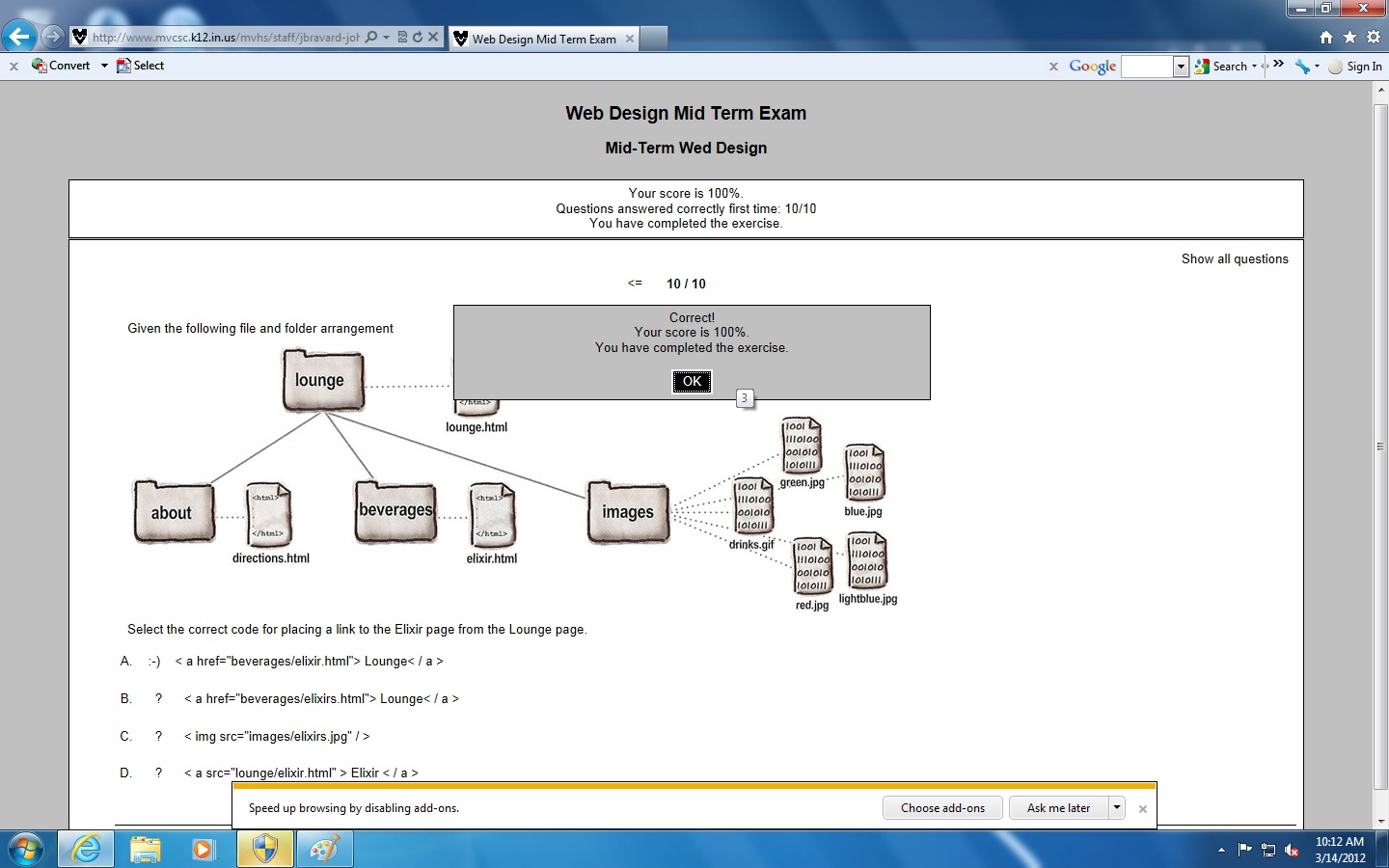1389x868 pixels.
Task: Click the Google toolbar search input field
Action: (1146, 67)
